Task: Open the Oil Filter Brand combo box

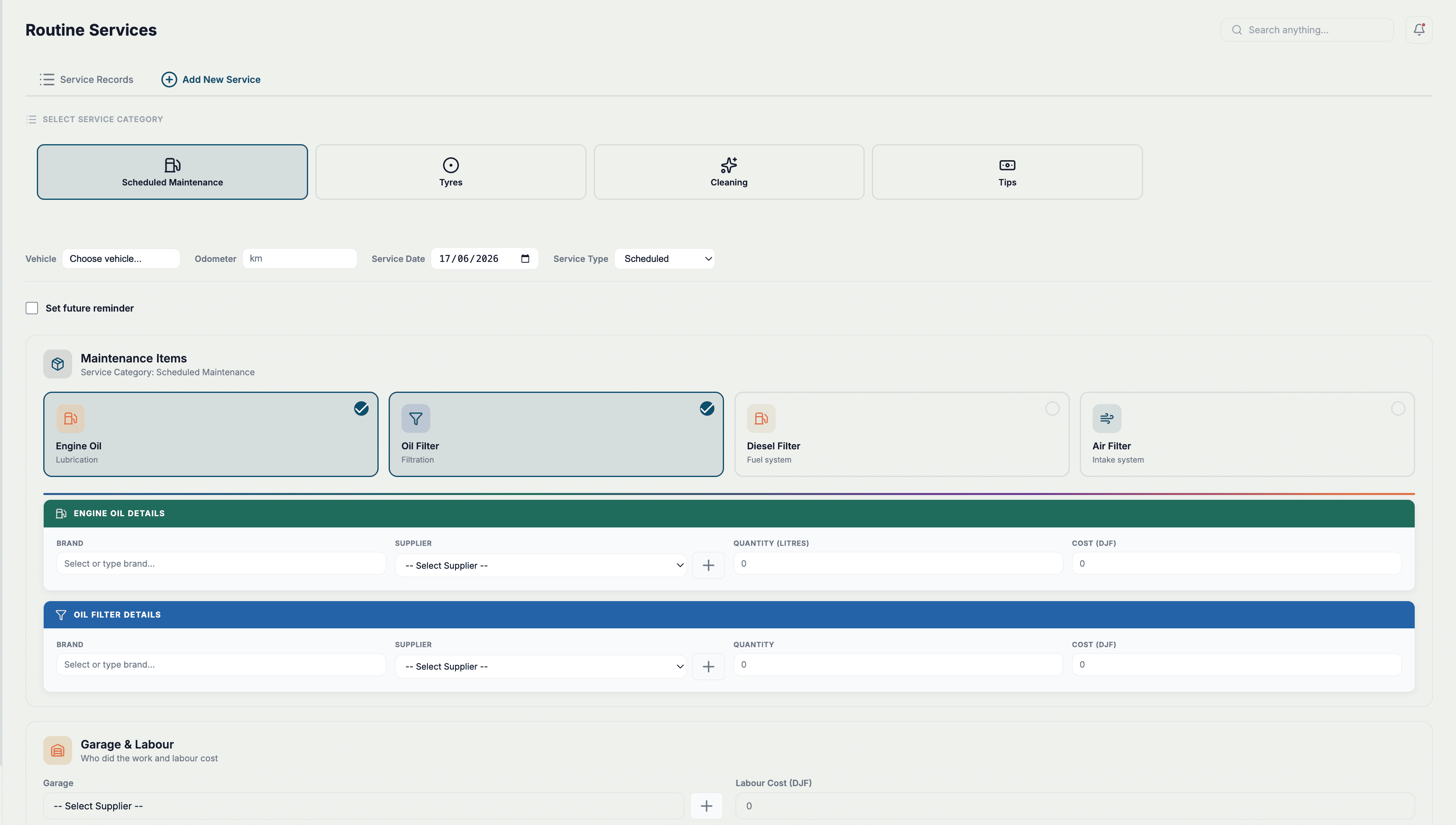Action: tap(221, 665)
